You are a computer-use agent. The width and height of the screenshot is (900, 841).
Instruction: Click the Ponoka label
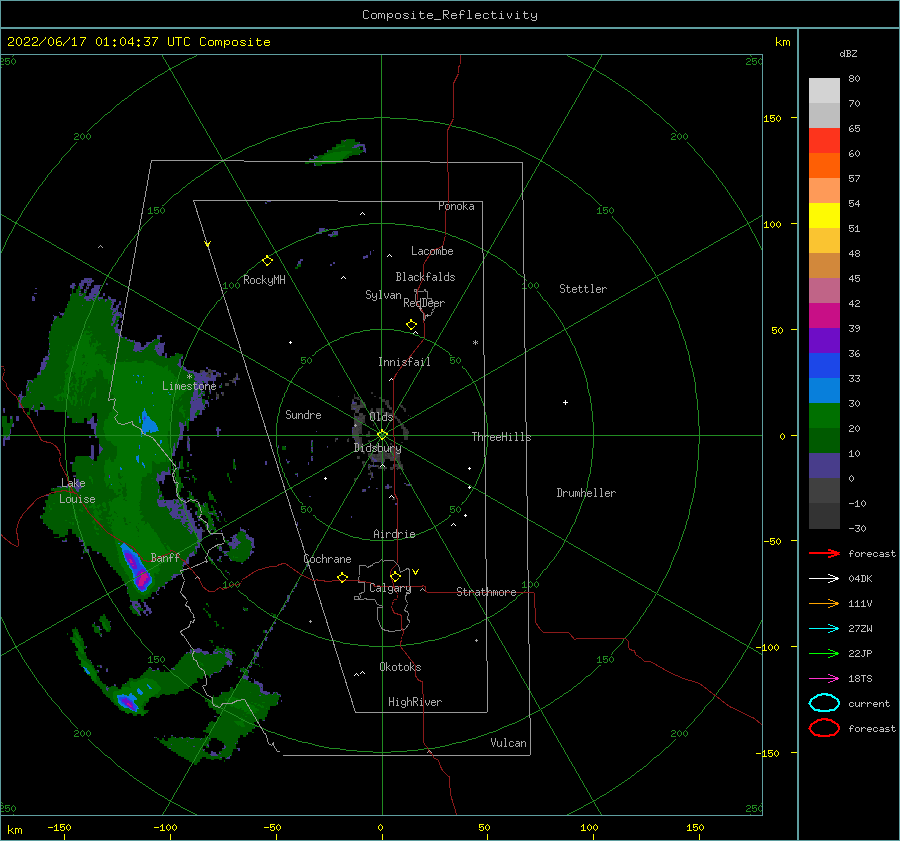456,207
